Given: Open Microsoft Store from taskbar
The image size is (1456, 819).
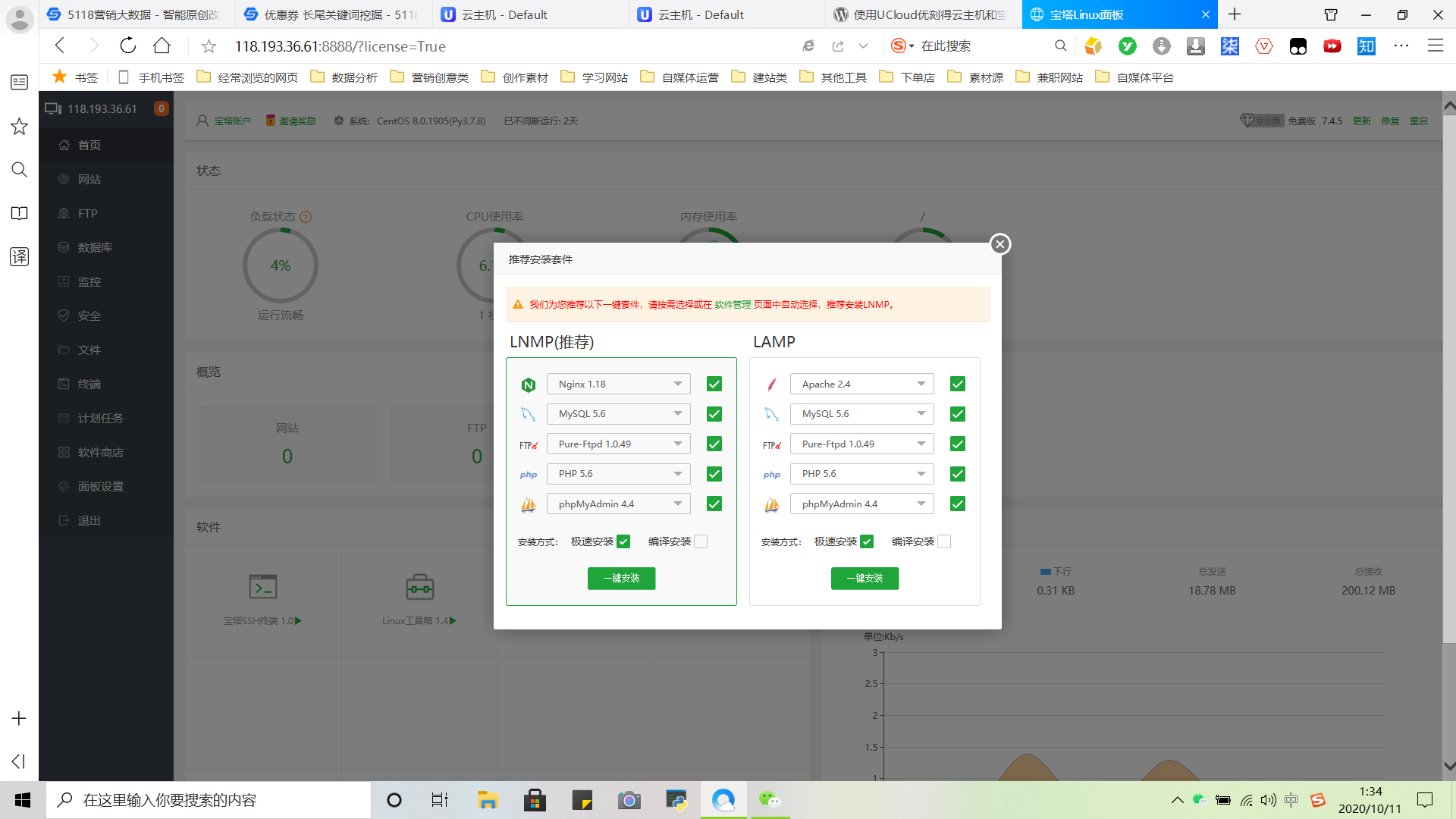Looking at the screenshot, I should (x=535, y=800).
